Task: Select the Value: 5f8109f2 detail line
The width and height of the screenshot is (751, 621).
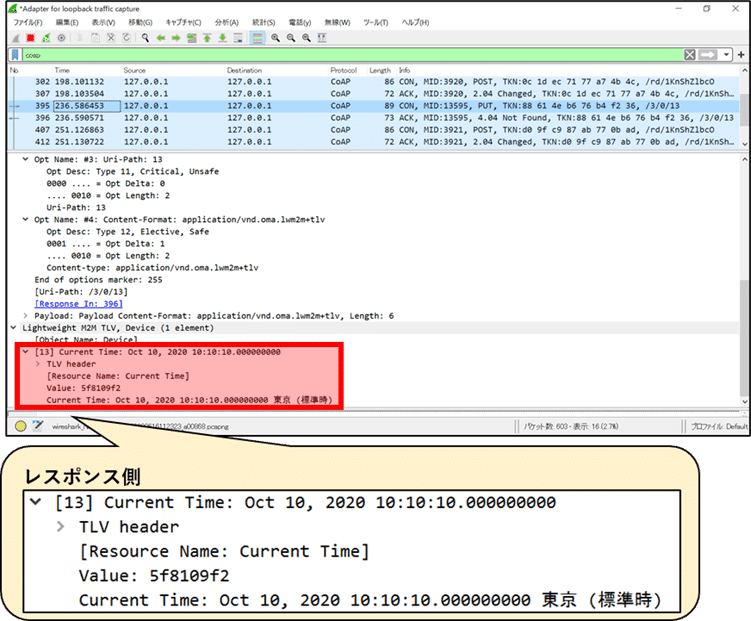Action: click(83, 388)
